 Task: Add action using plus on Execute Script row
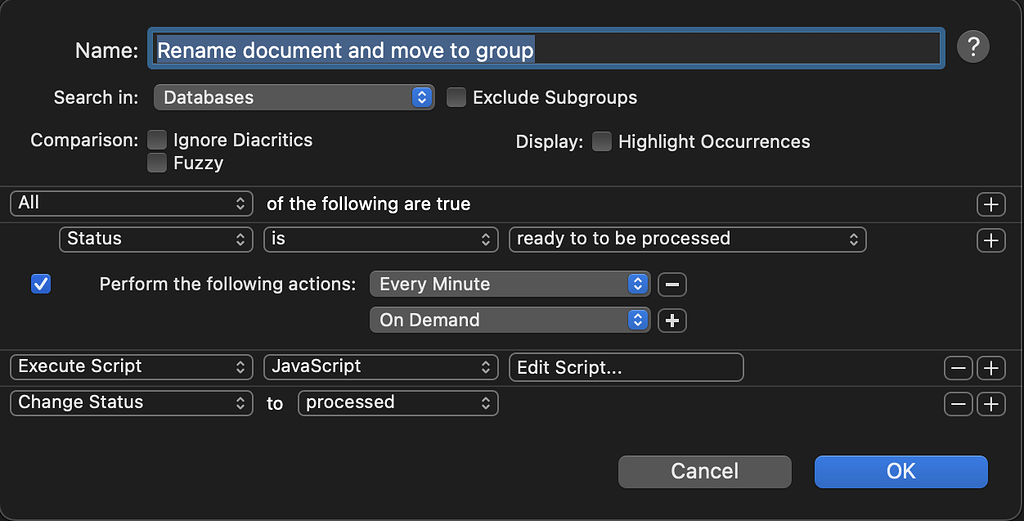pyautogui.click(x=990, y=367)
